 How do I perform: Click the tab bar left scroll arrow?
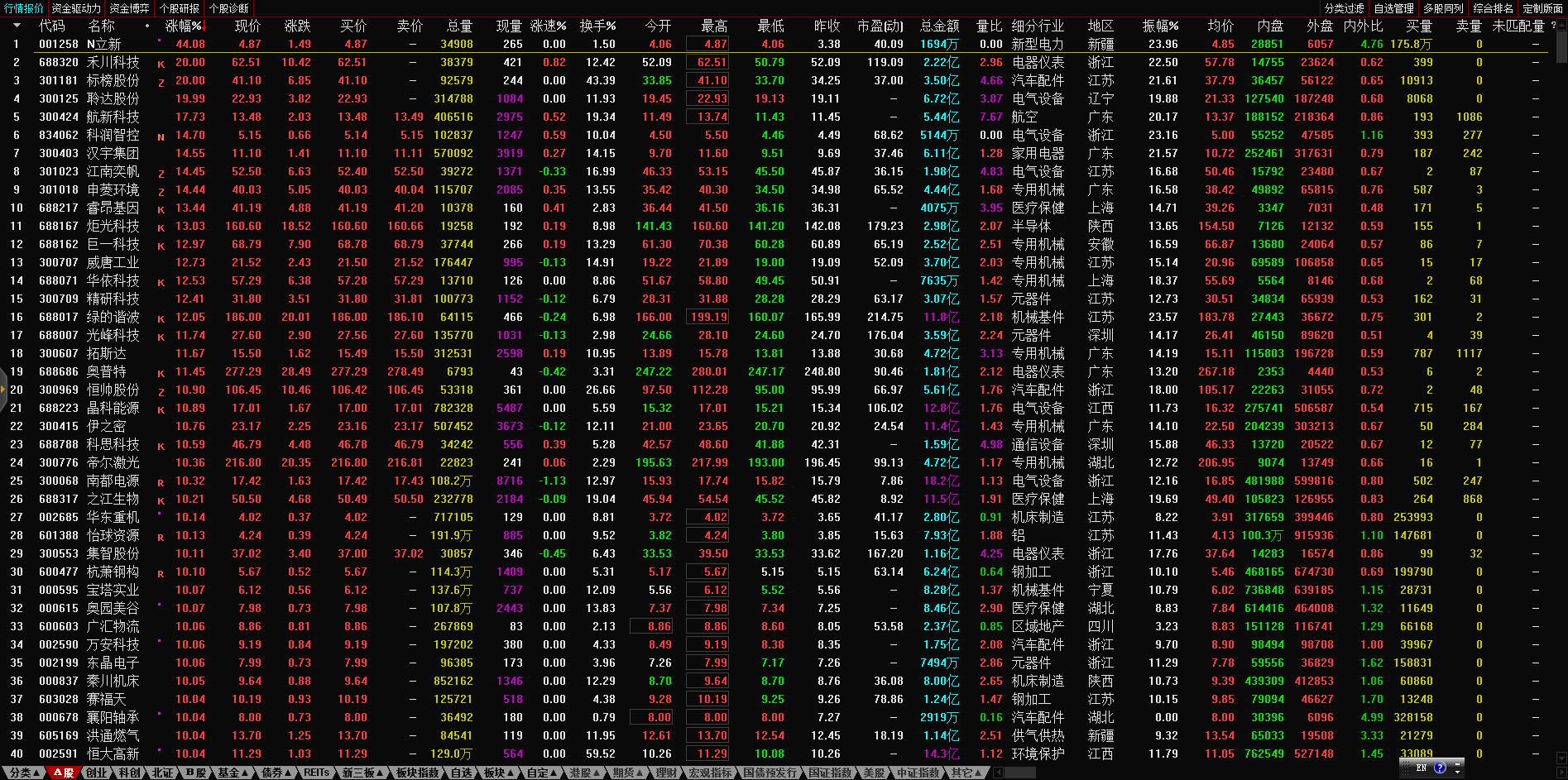click(999, 773)
